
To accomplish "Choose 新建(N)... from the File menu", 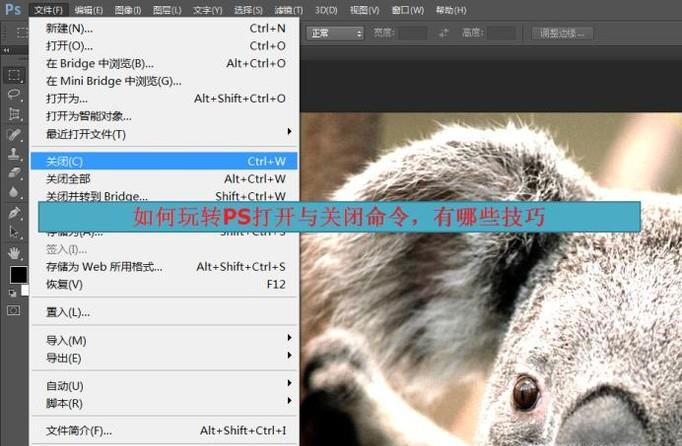I will pyautogui.click(x=164, y=29).
